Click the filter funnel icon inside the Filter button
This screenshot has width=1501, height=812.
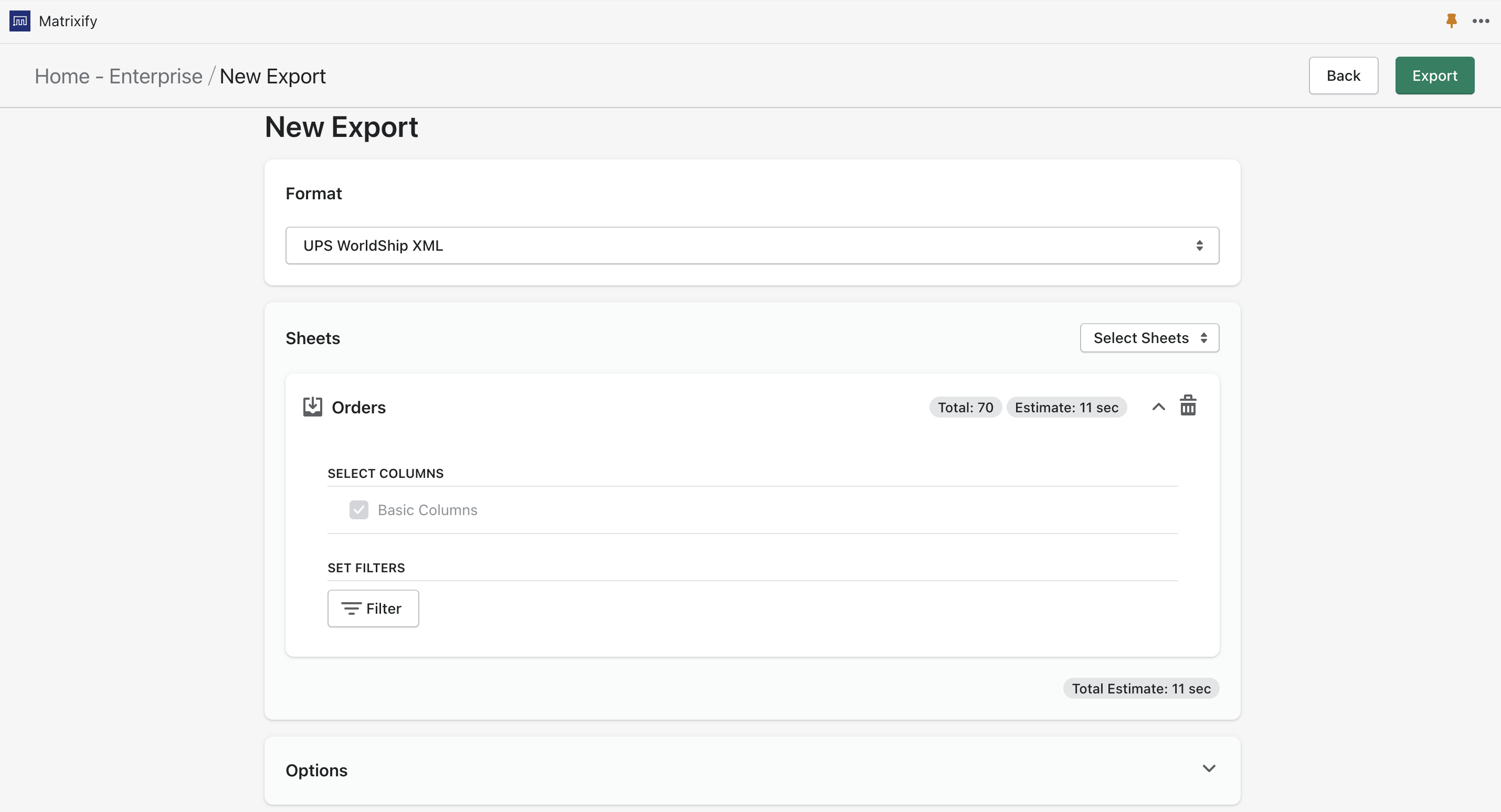point(351,608)
